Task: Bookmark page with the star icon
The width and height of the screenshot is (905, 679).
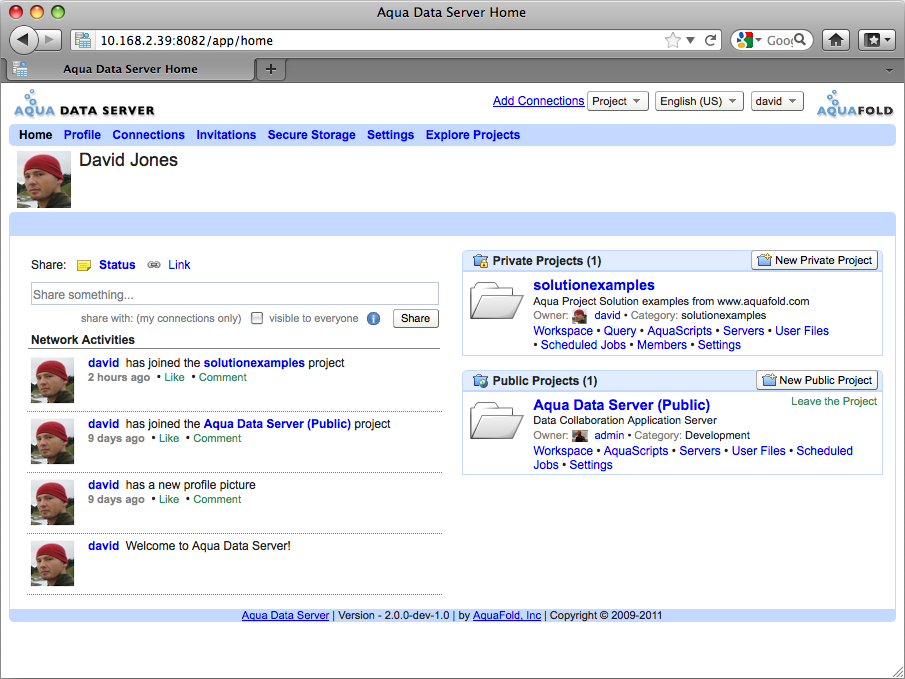Action: click(x=672, y=40)
